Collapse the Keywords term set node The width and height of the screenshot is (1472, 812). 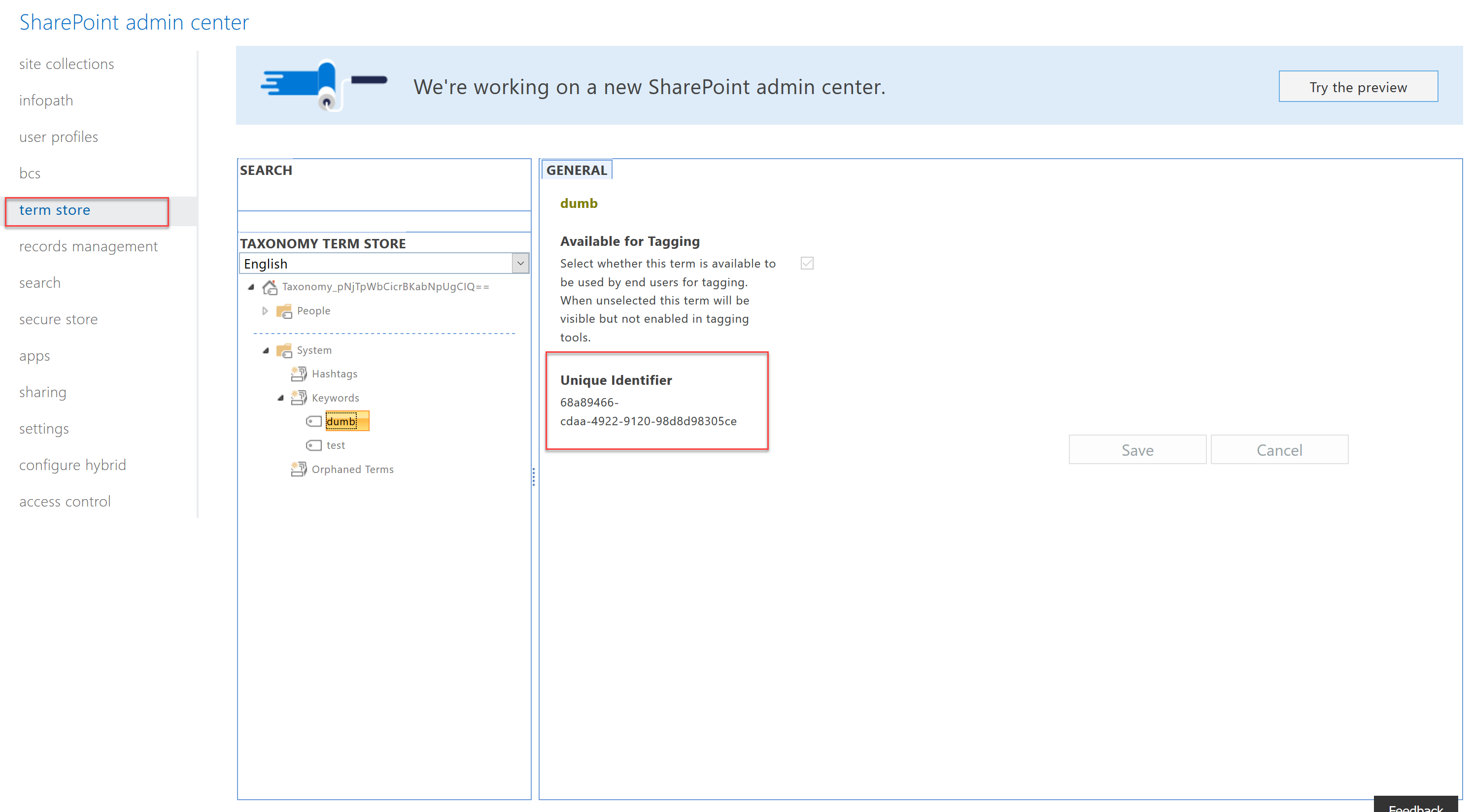(280, 398)
